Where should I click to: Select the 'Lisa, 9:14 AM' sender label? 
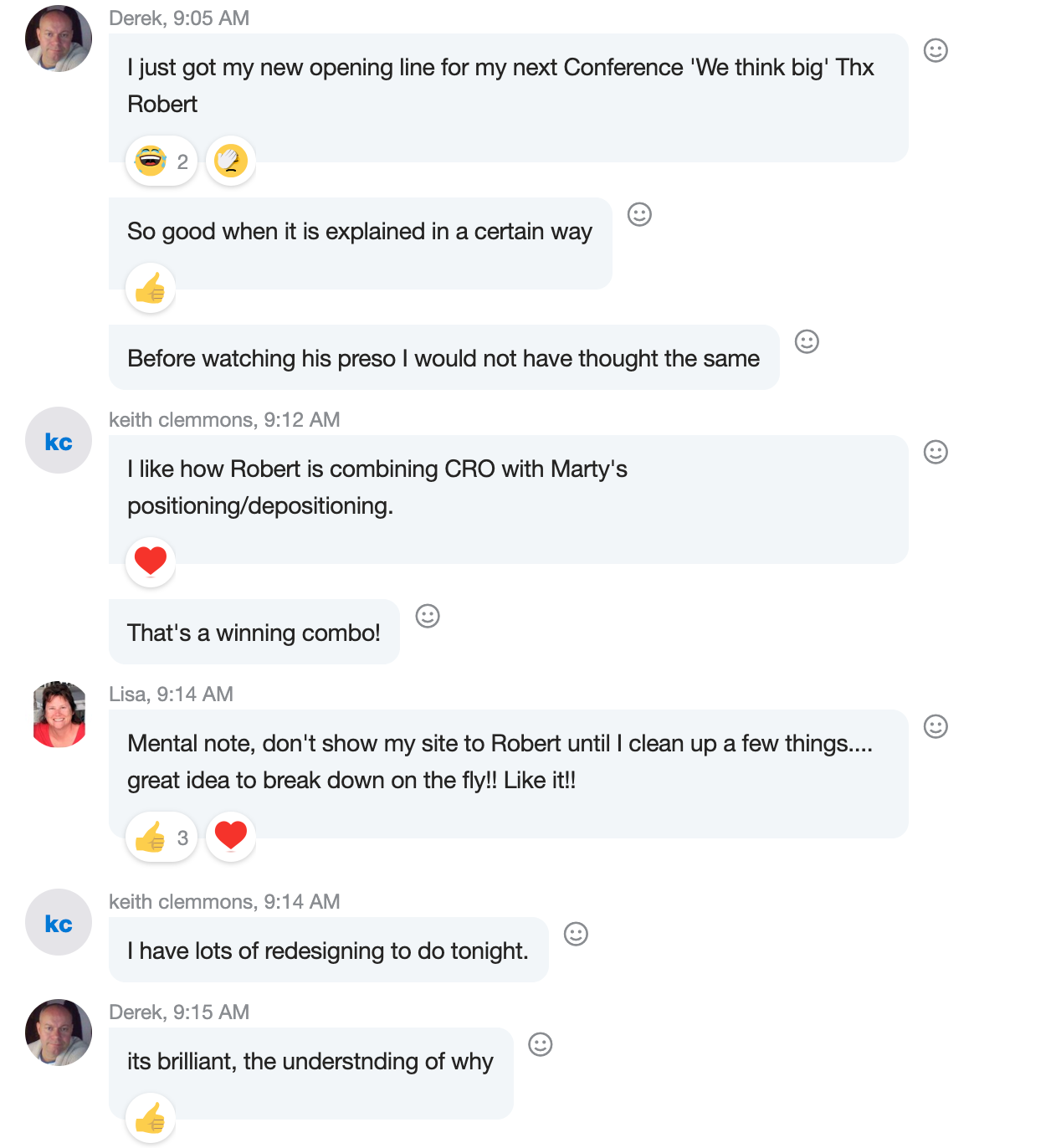tap(171, 694)
